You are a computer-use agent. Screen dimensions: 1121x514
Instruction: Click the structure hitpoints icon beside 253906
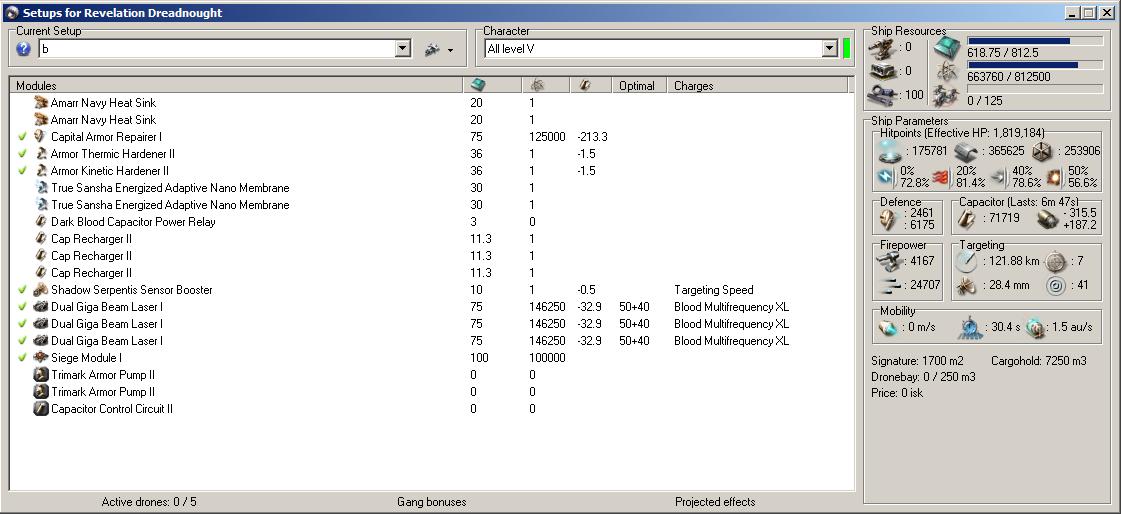pos(1042,151)
